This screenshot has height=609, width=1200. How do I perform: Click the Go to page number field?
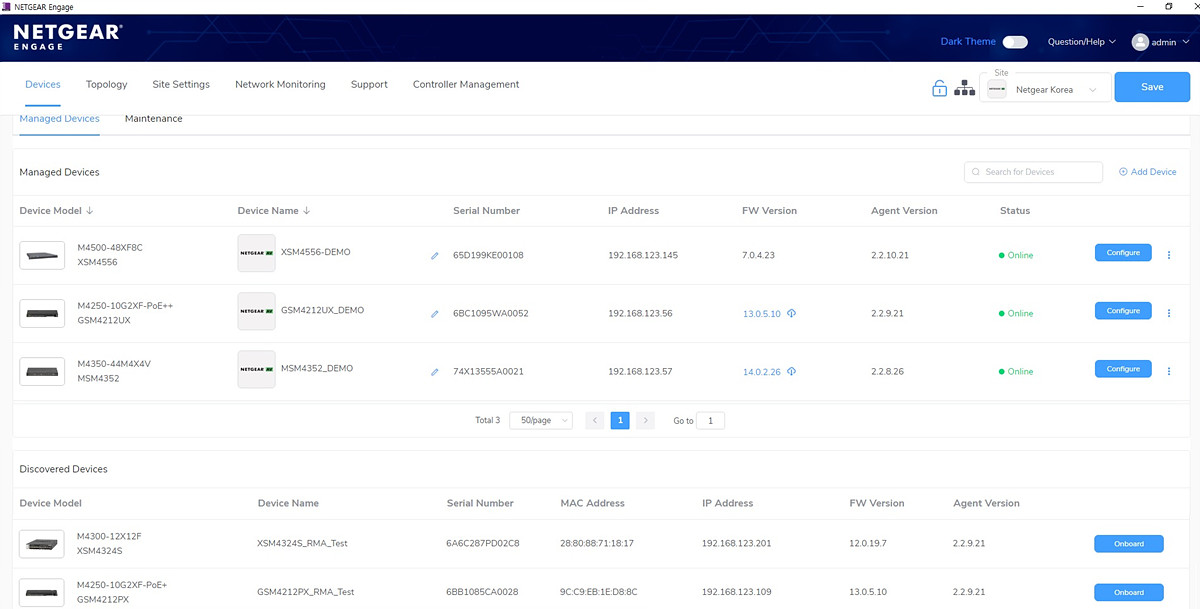(710, 421)
